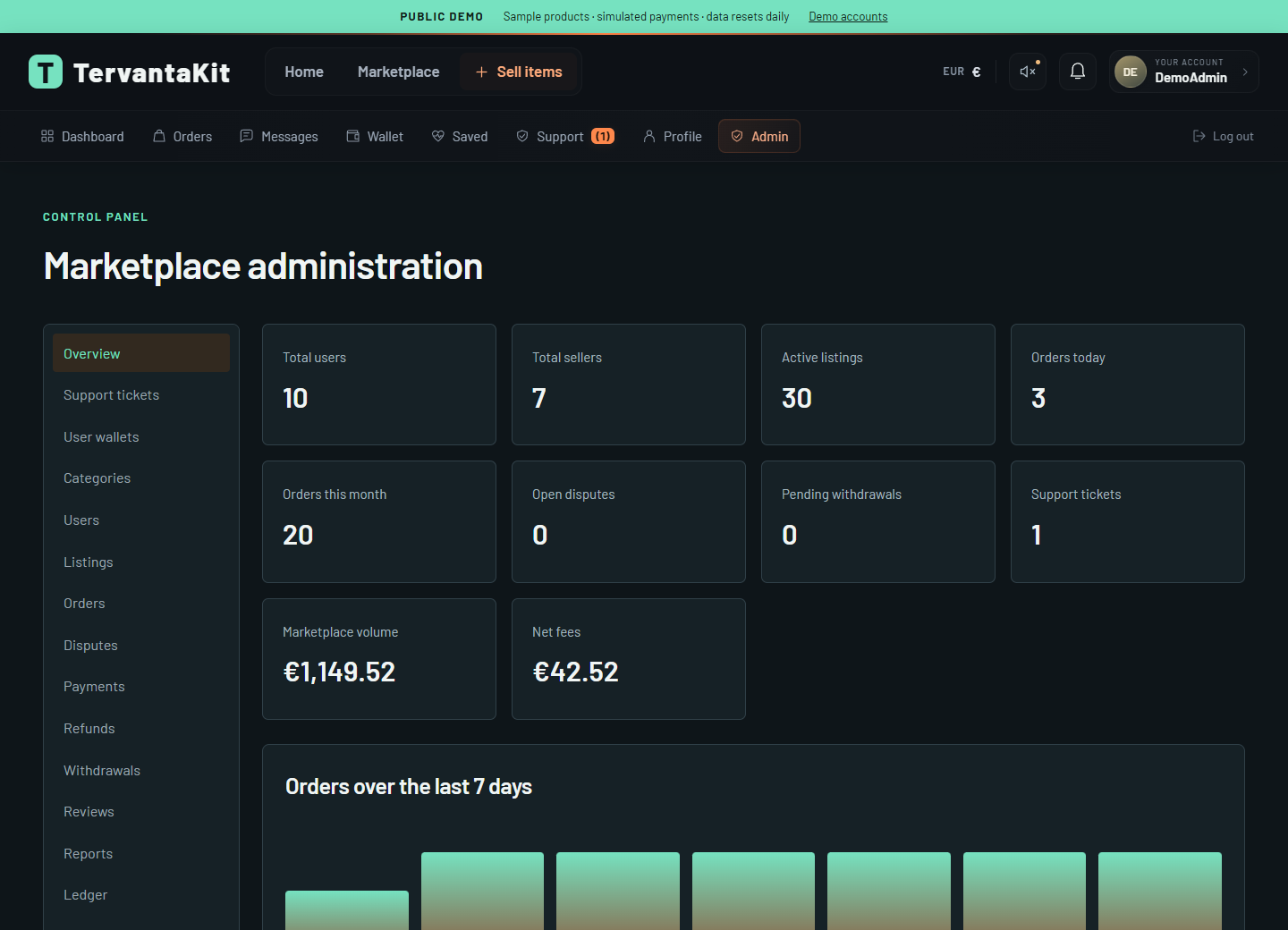The height and width of the screenshot is (930, 1288).
Task: Toggle the sound mute speaker icon
Action: pyautogui.click(x=1028, y=72)
